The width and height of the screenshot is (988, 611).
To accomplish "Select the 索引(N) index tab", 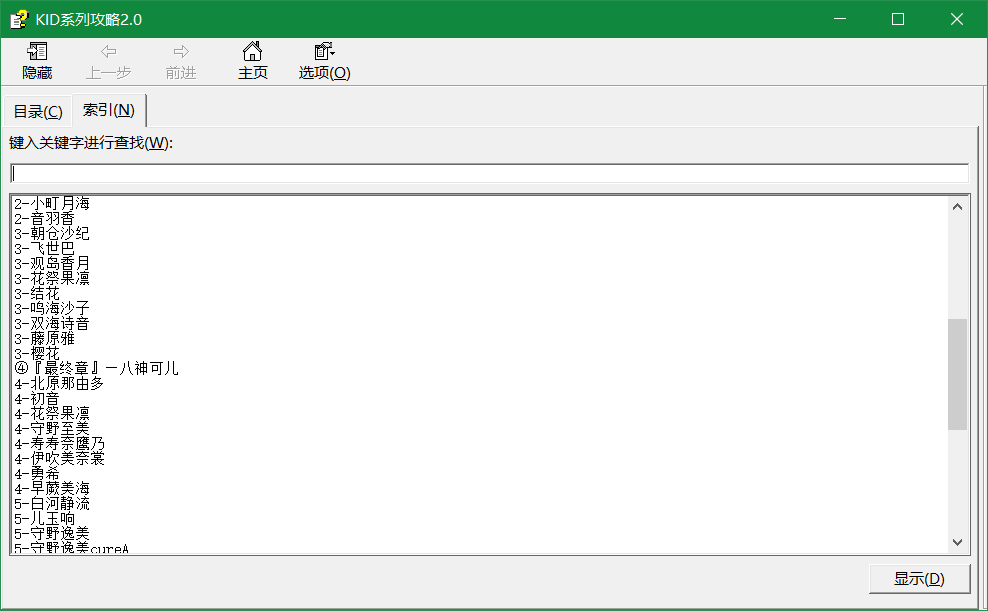I will click(x=109, y=110).
